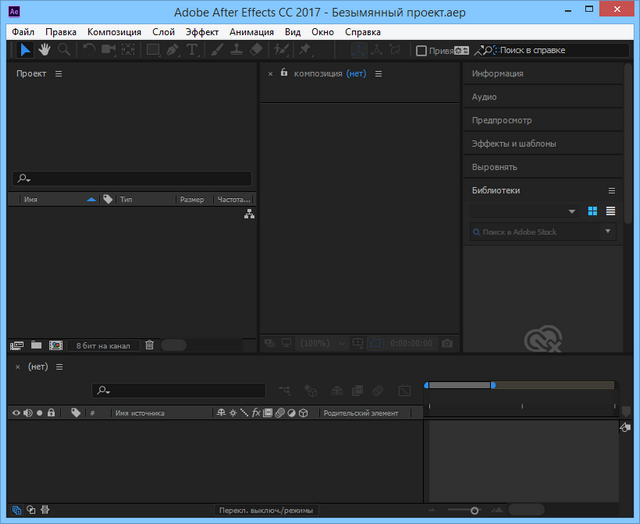Create a new folder in Project panel
This screenshot has height=524, width=640.
36,345
